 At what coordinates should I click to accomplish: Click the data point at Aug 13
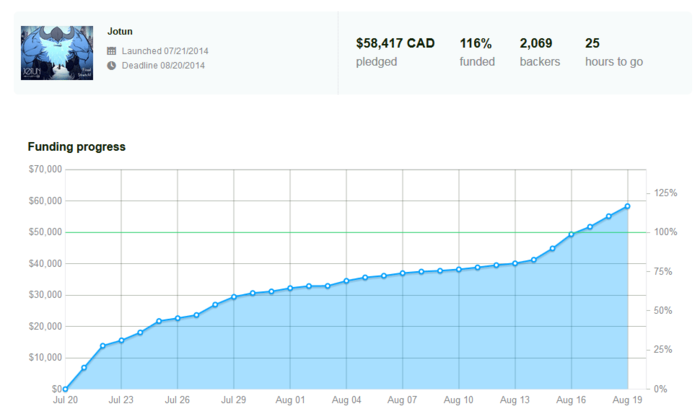tap(515, 263)
